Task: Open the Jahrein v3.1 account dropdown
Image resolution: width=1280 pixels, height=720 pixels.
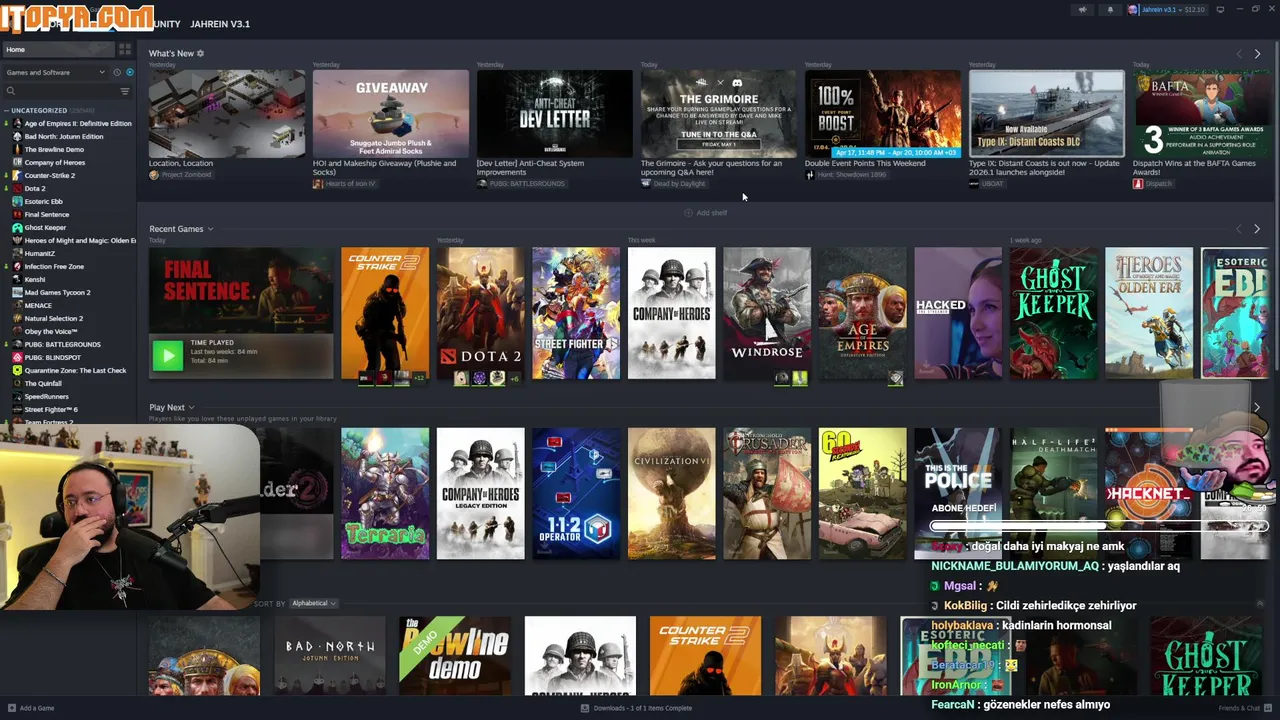Action: [x=1168, y=9]
